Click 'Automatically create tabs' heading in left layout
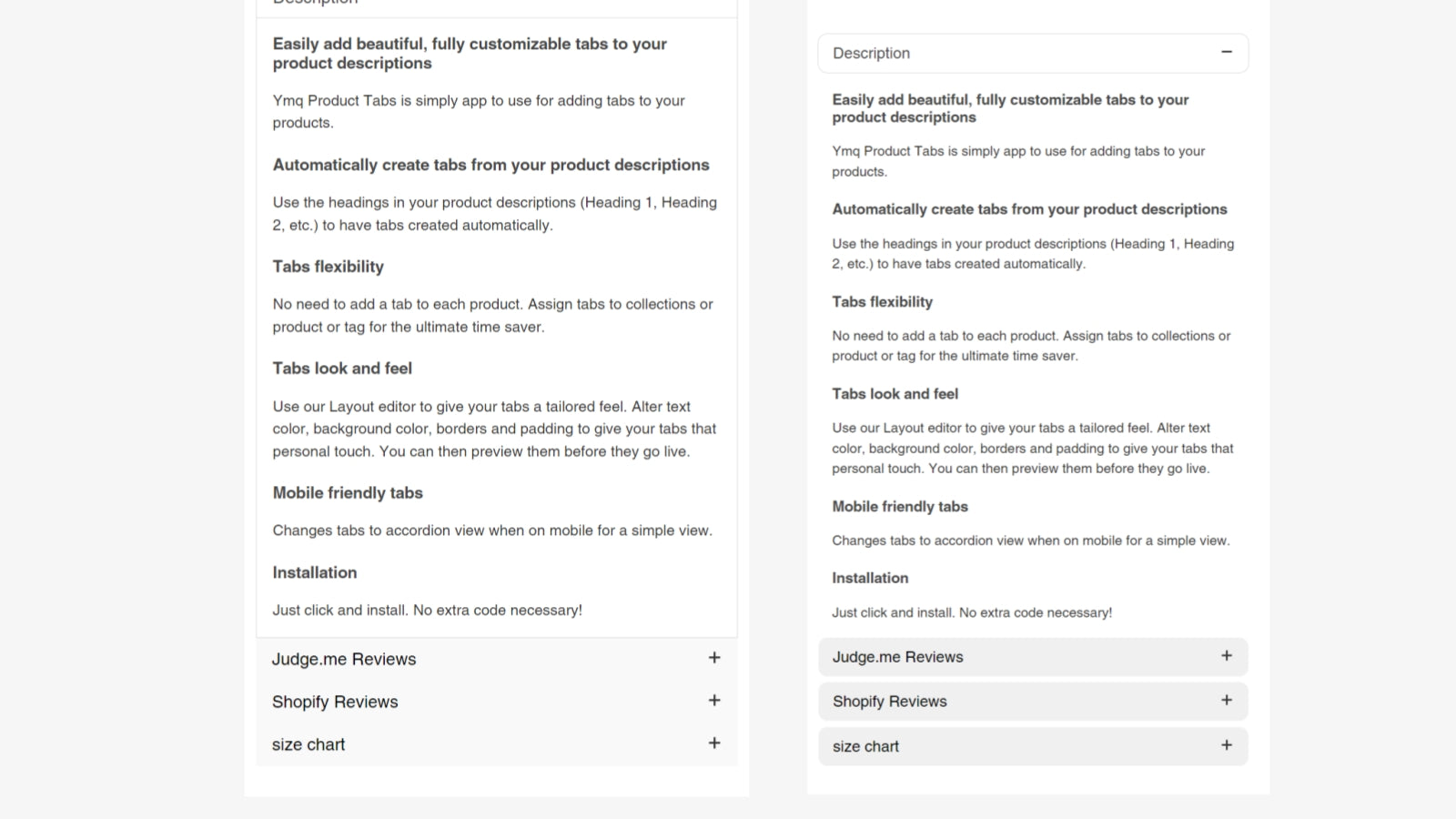 (490, 165)
